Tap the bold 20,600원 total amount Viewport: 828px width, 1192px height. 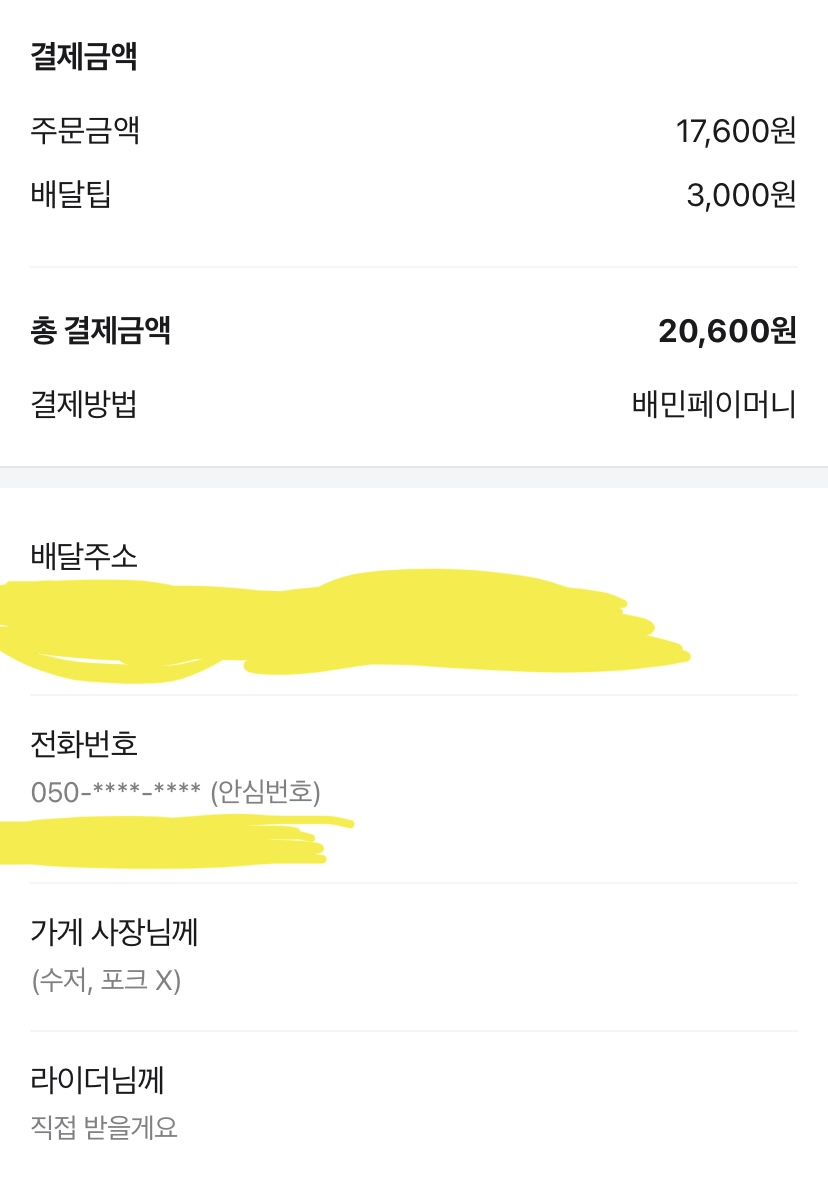click(727, 331)
